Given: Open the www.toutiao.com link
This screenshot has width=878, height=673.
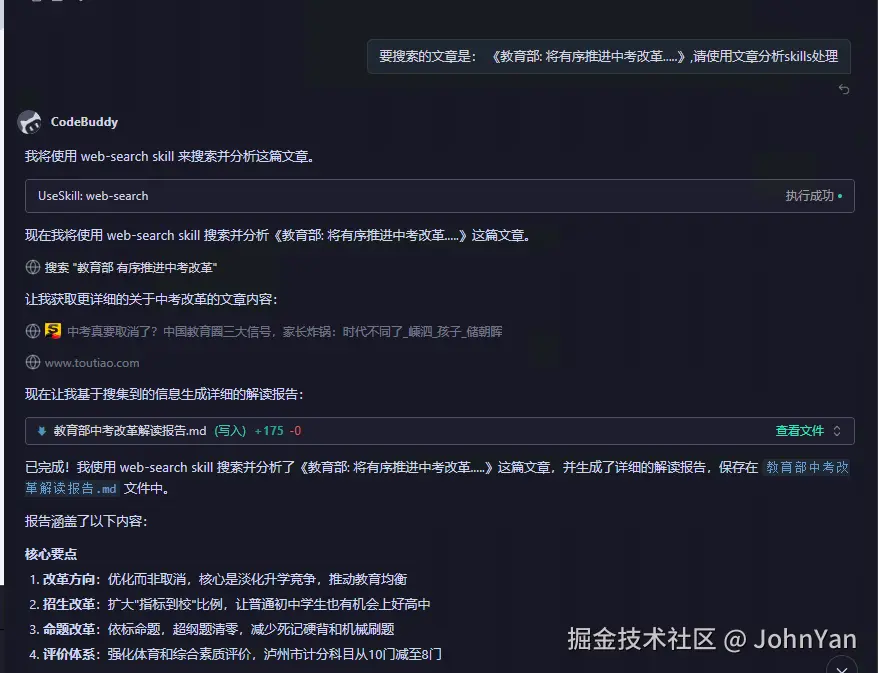Looking at the screenshot, I should pos(92,363).
